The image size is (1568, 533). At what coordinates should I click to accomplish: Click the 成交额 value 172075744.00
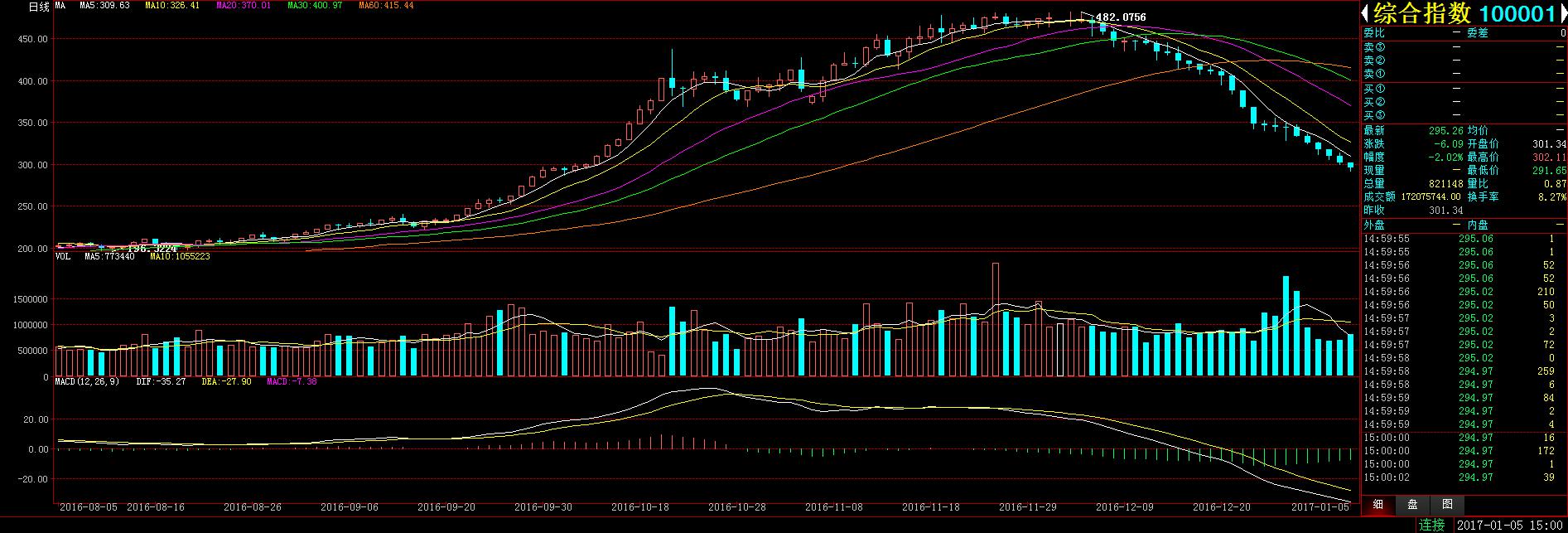(1430, 197)
